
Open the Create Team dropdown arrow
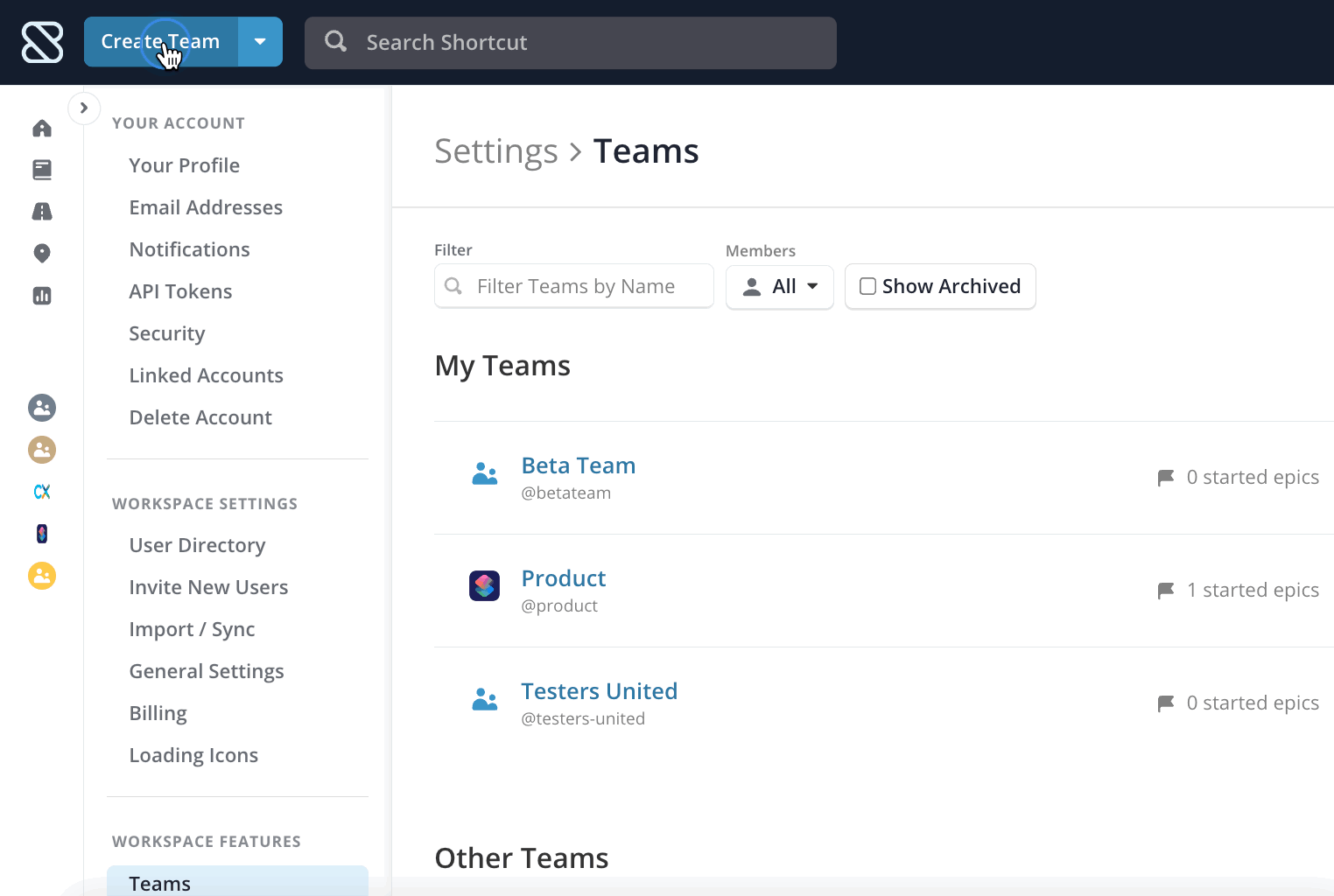pos(260,41)
